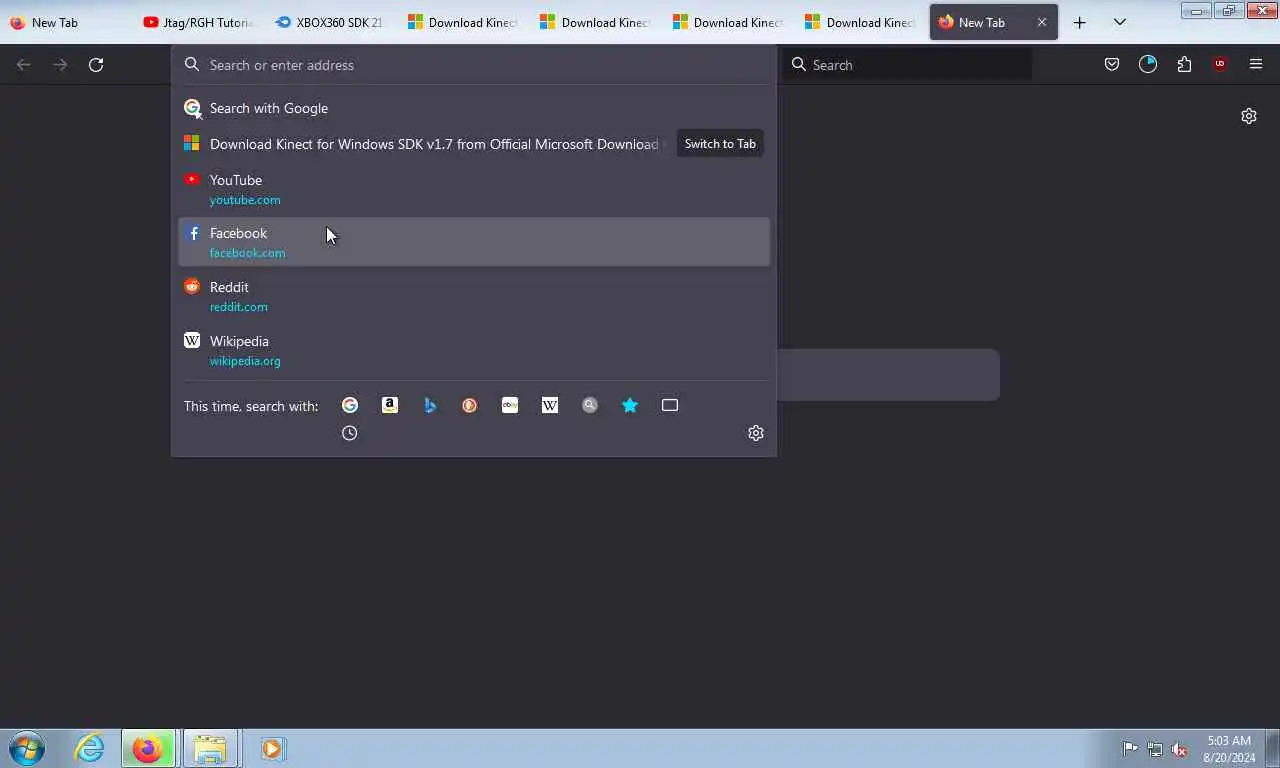
Task: Select Download Kinect for Windows SDK suggestion
Action: pos(474,144)
